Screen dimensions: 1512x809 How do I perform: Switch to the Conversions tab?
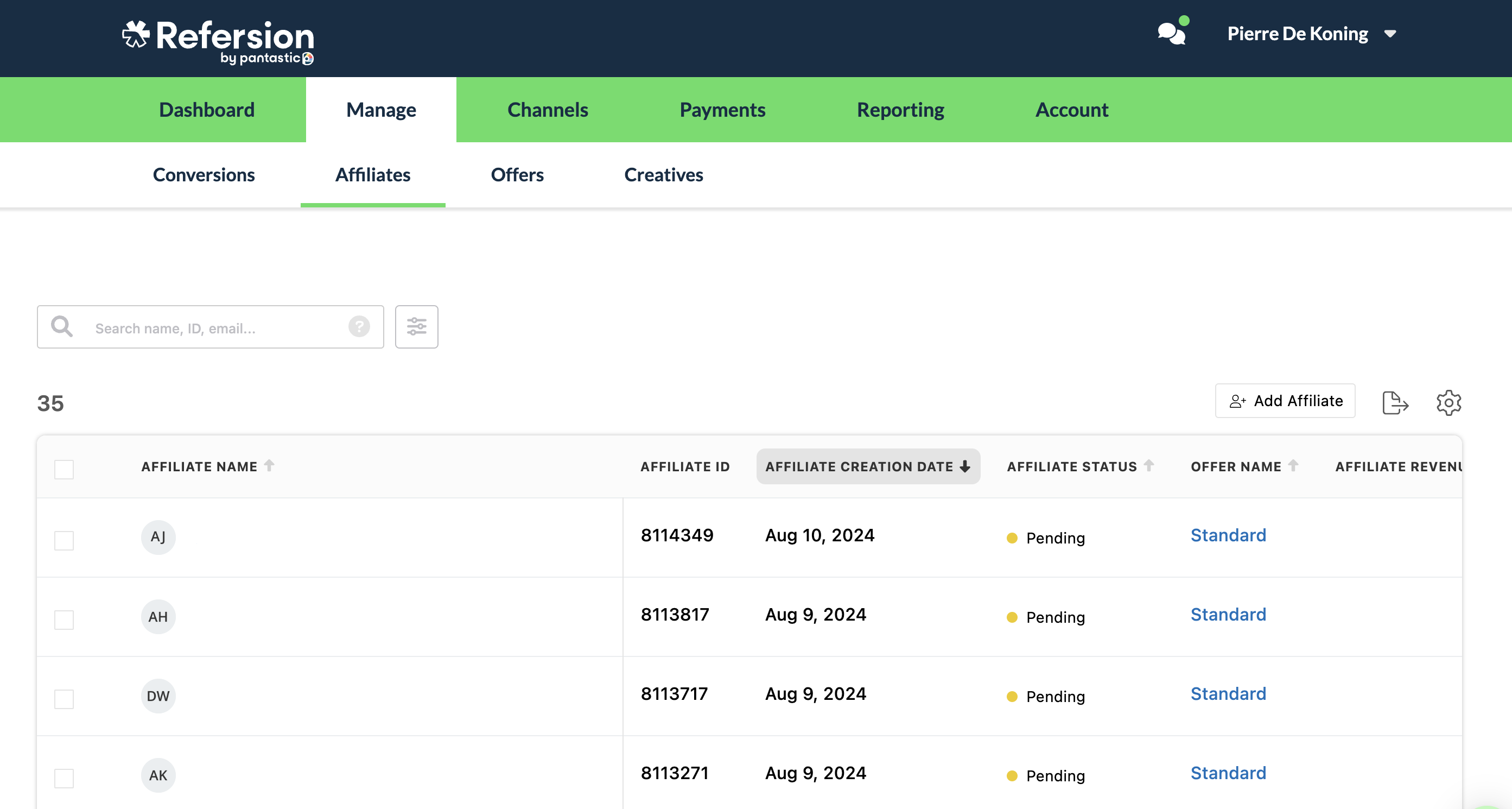point(204,174)
